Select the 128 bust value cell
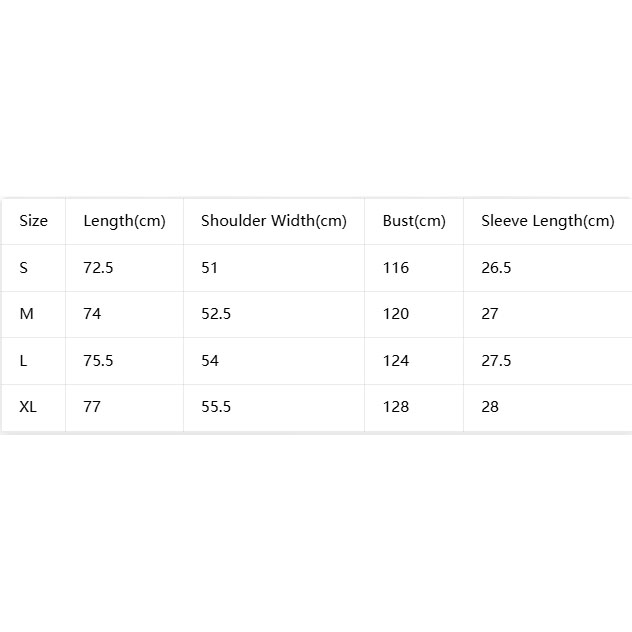 pyautogui.click(x=414, y=407)
